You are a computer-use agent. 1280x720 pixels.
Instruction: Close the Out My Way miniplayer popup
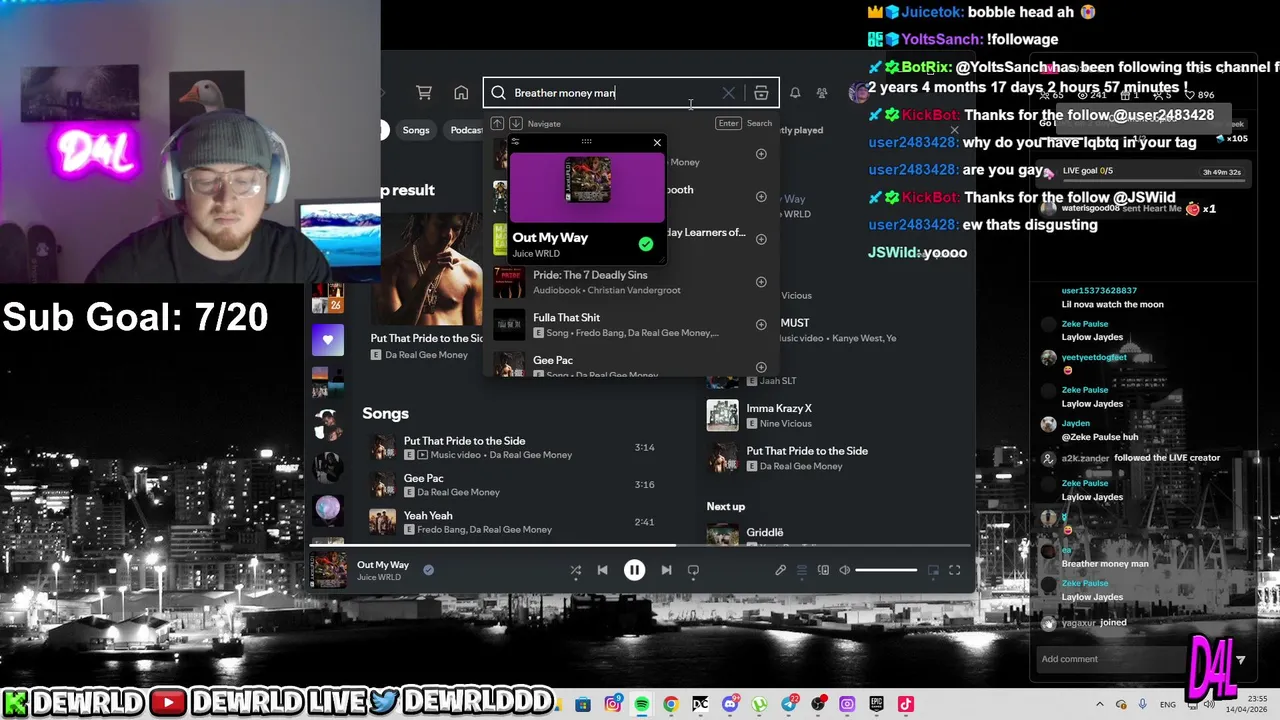click(657, 142)
